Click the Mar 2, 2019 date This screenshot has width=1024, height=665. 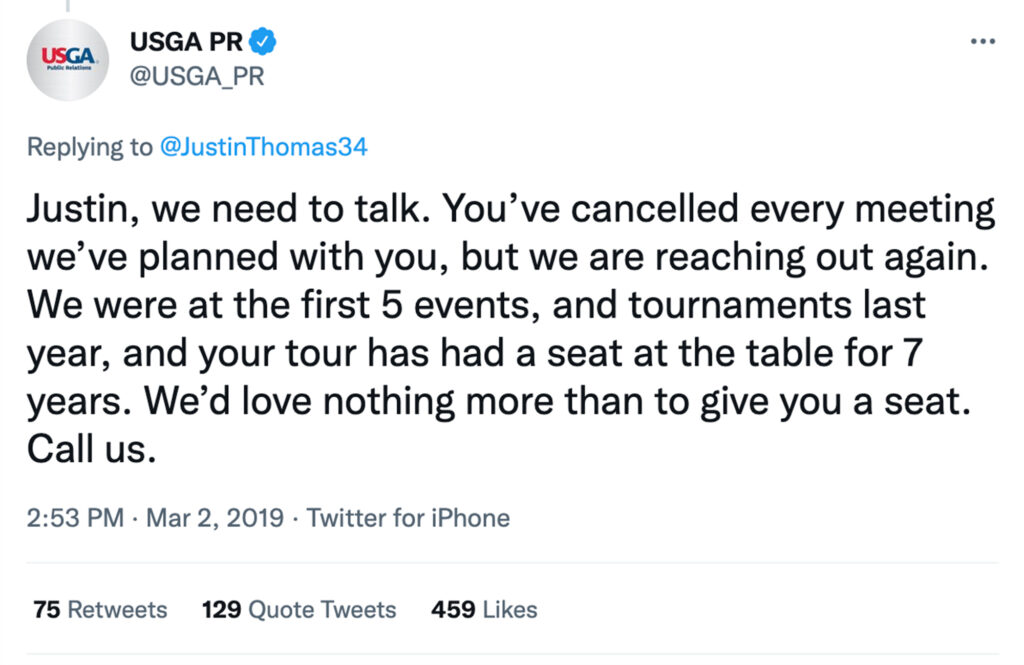215,518
